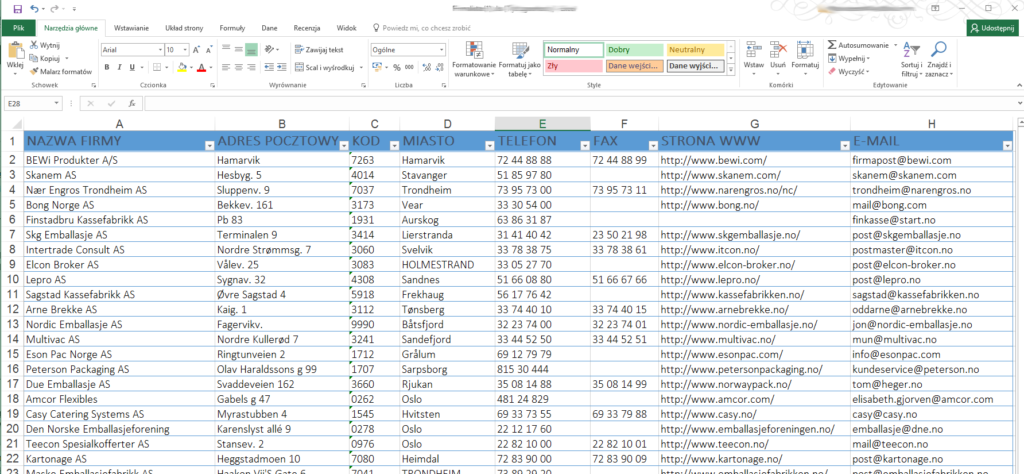The width and height of the screenshot is (1024, 474).
Task: Open filter dropdown for TELEFON column
Action: 584,146
